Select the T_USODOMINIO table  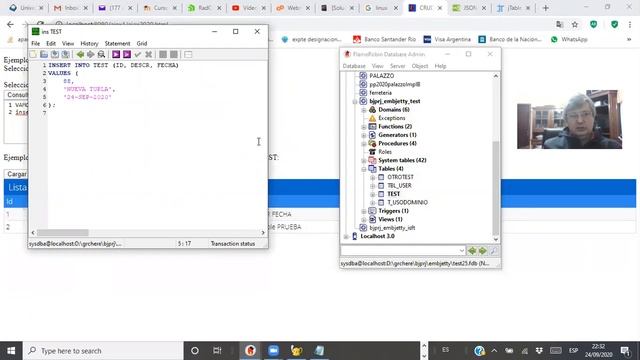(x=407, y=202)
